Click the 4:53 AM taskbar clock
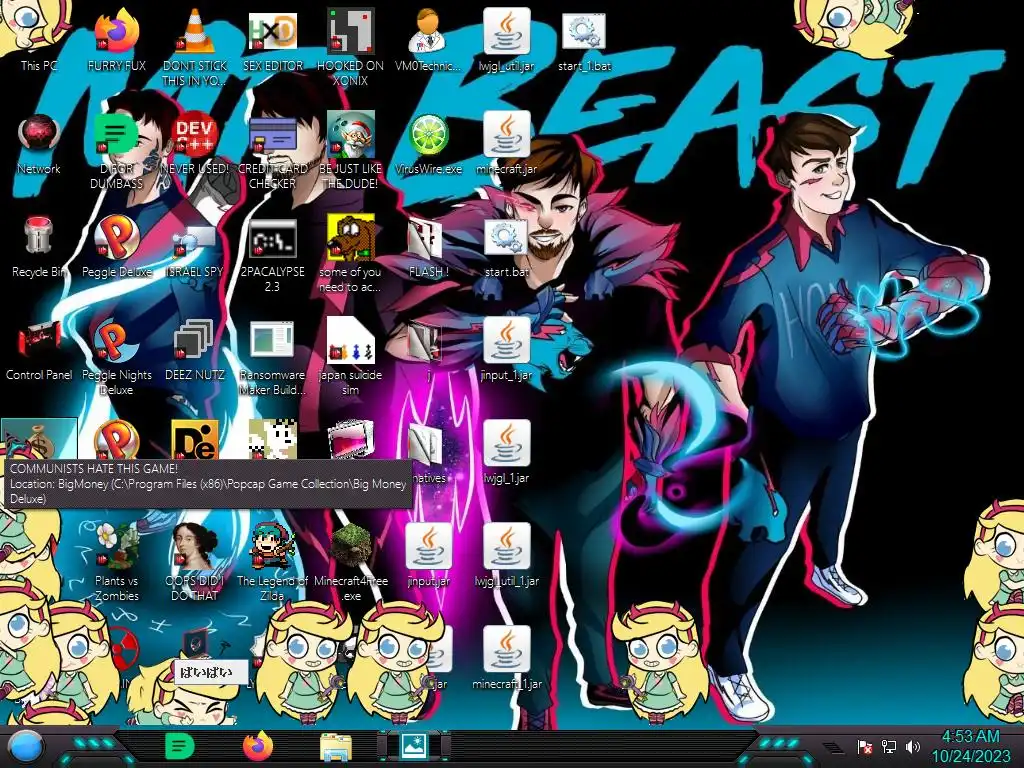The height and width of the screenshot is (768, 1024). click(x=970, y=737)
